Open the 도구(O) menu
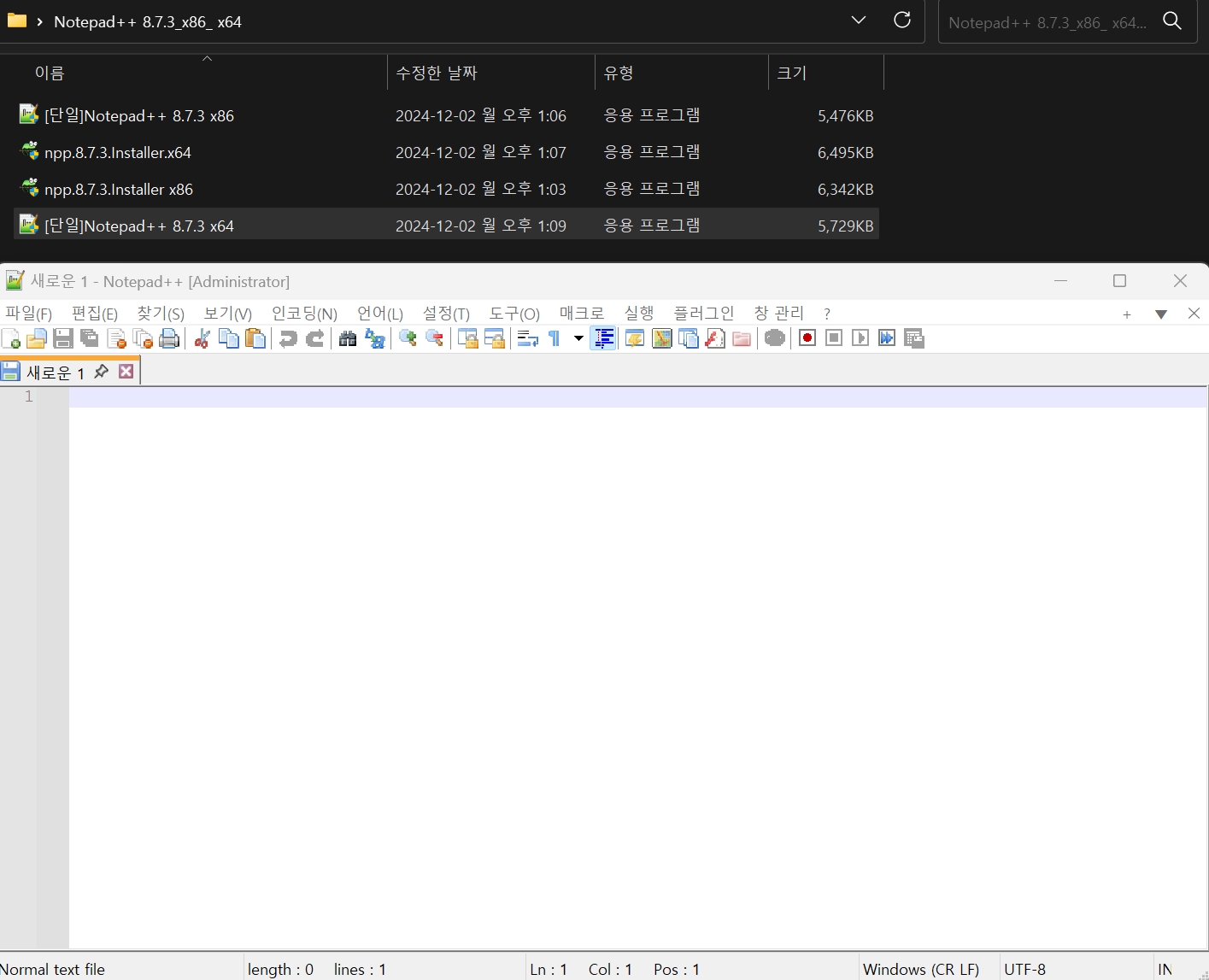This screenshot has height=980, width=1209. (x=514, y=314)
